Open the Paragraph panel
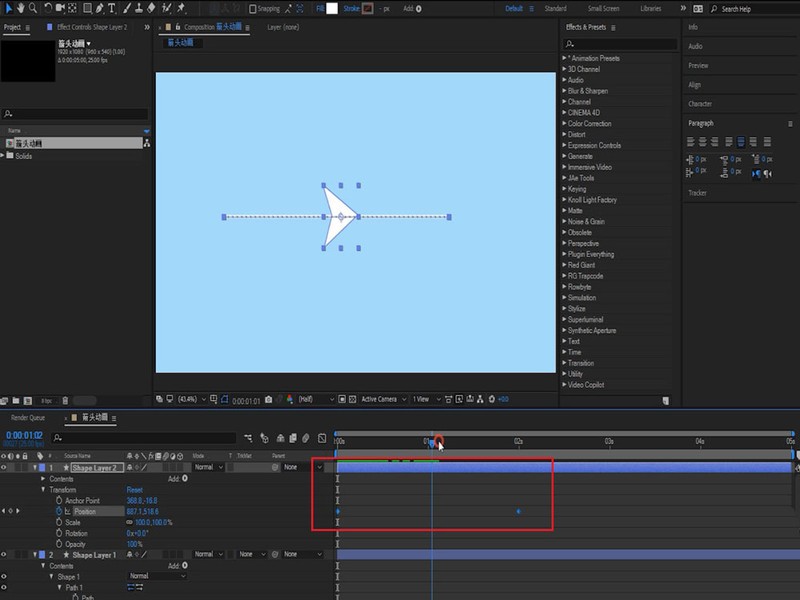800x600 pixels. coord(701,123)
